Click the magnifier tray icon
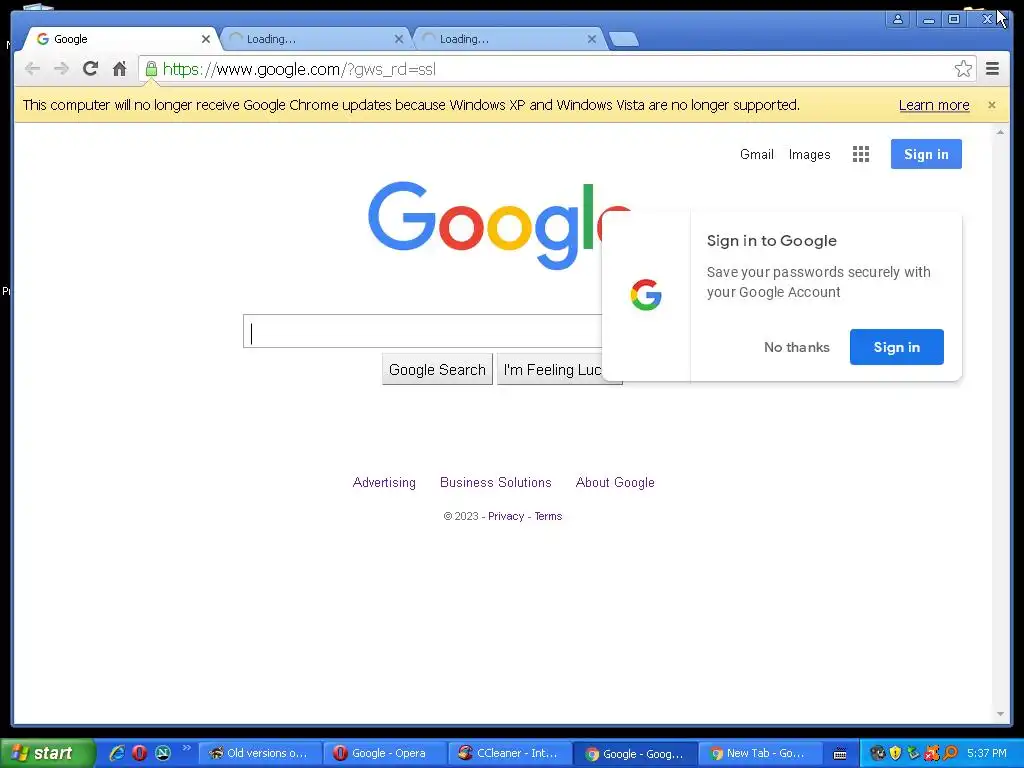 click(x=950, y=753)
